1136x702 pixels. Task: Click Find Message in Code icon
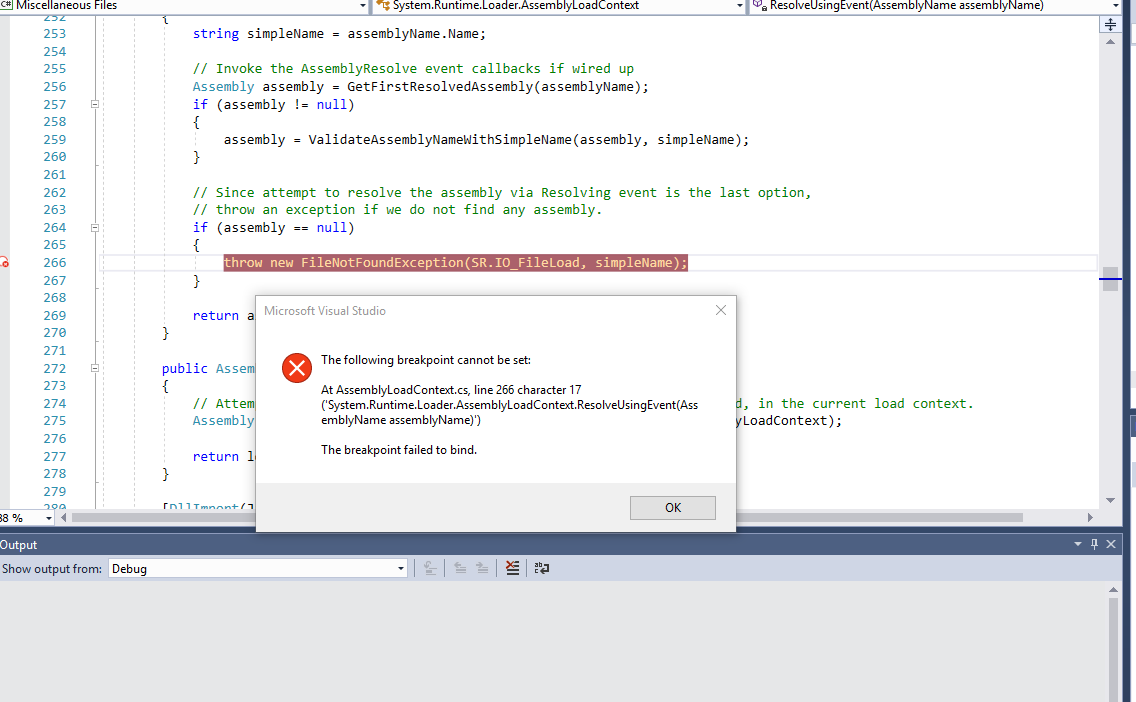coord(430,569)
